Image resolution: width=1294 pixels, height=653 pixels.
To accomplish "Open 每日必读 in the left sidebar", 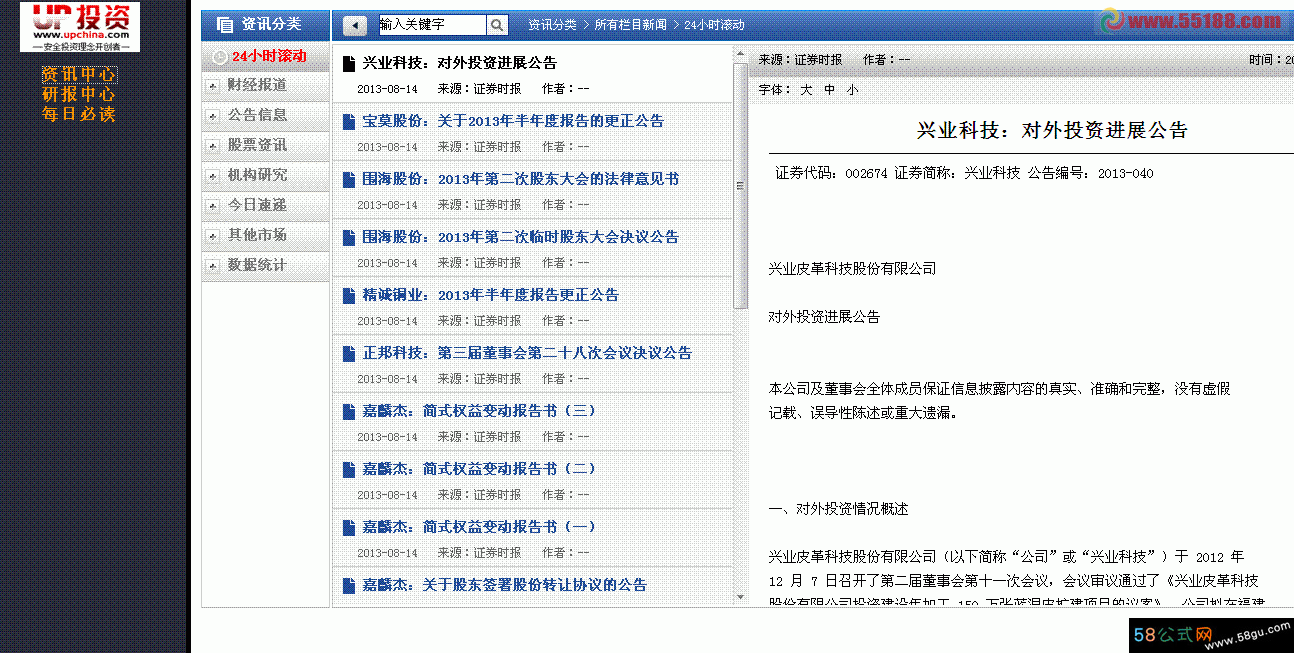I will coord(79,114).
